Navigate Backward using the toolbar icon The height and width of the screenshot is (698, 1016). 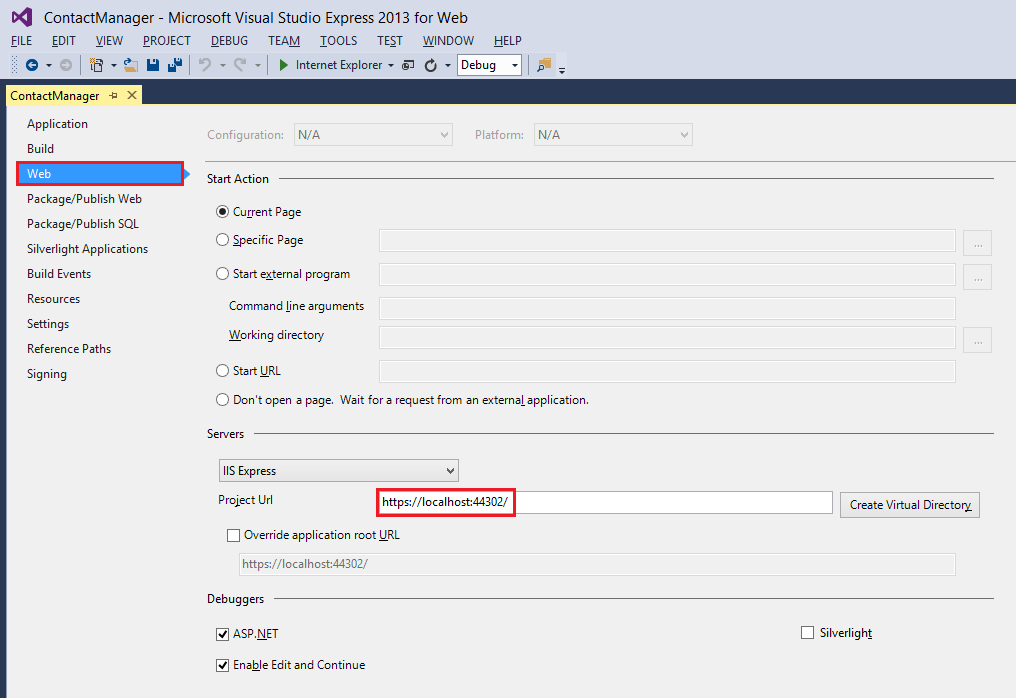click(30, 64)
